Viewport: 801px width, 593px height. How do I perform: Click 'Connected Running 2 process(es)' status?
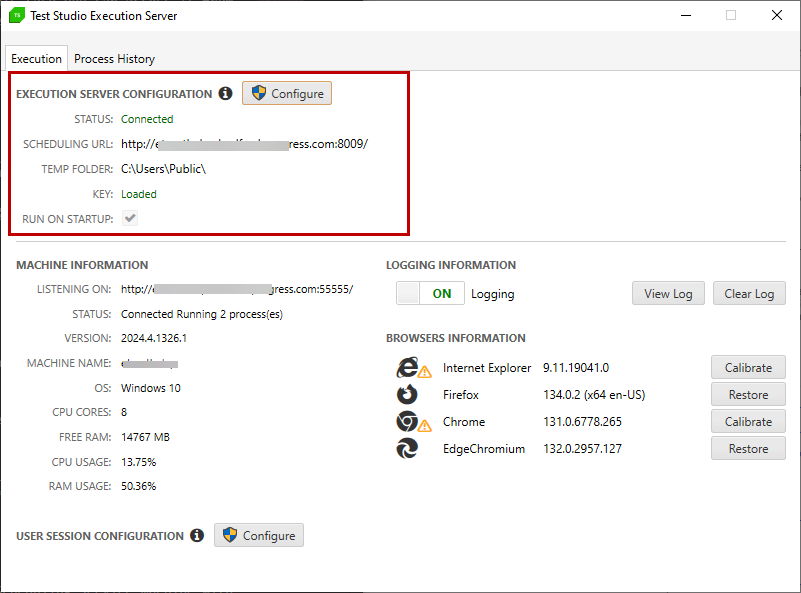click(x=202, y=314)
